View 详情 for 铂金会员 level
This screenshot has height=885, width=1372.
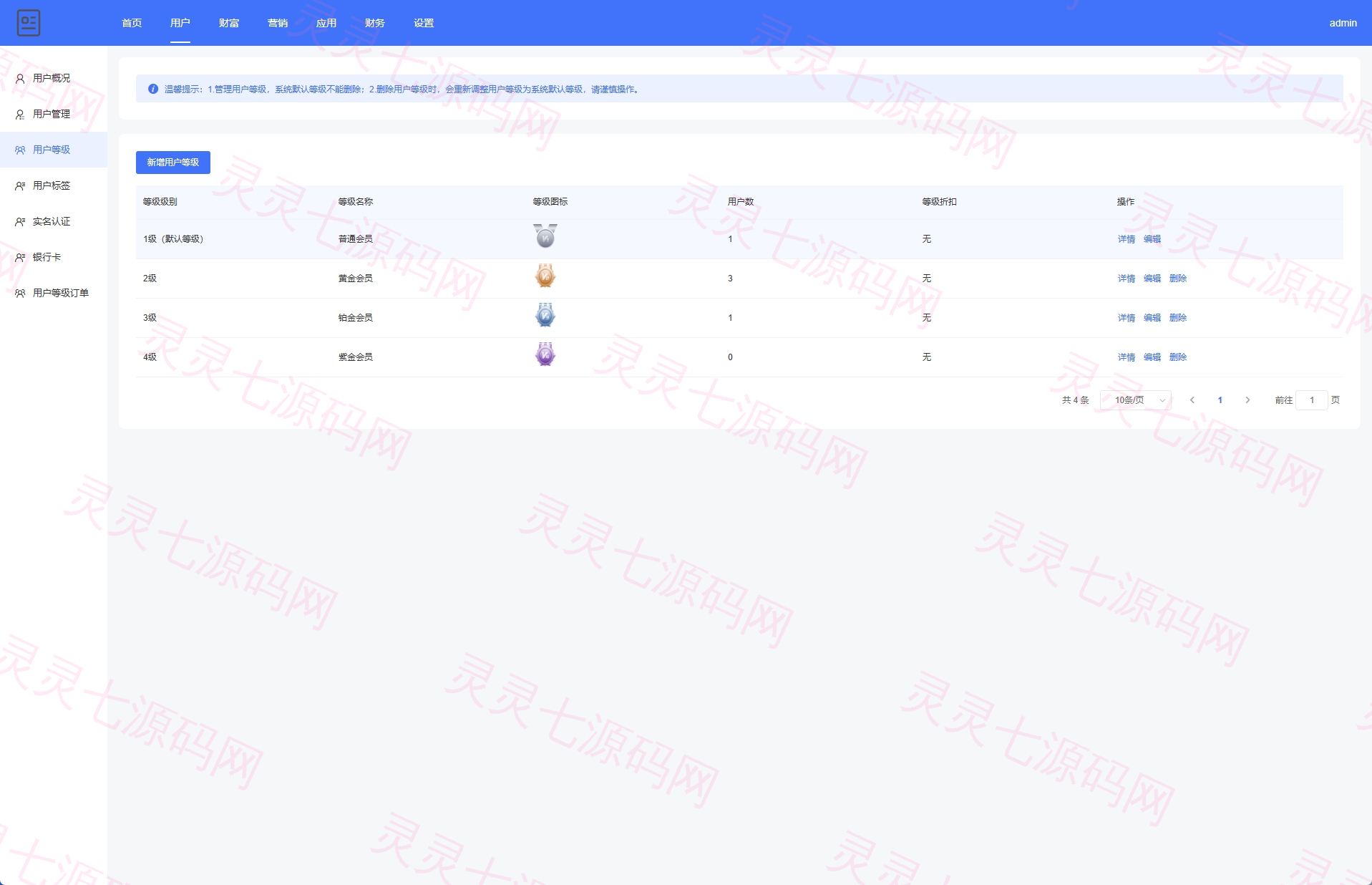coord(1127,318)
